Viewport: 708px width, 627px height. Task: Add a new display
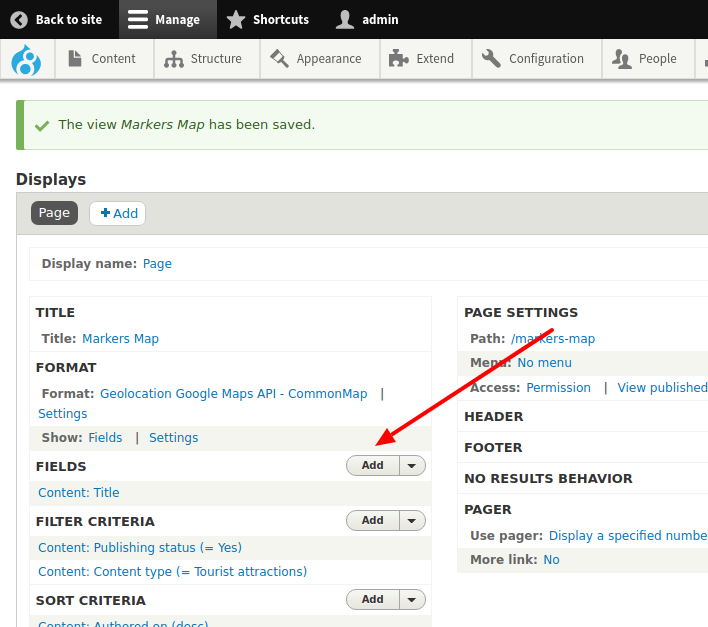(x=118, y=213)
